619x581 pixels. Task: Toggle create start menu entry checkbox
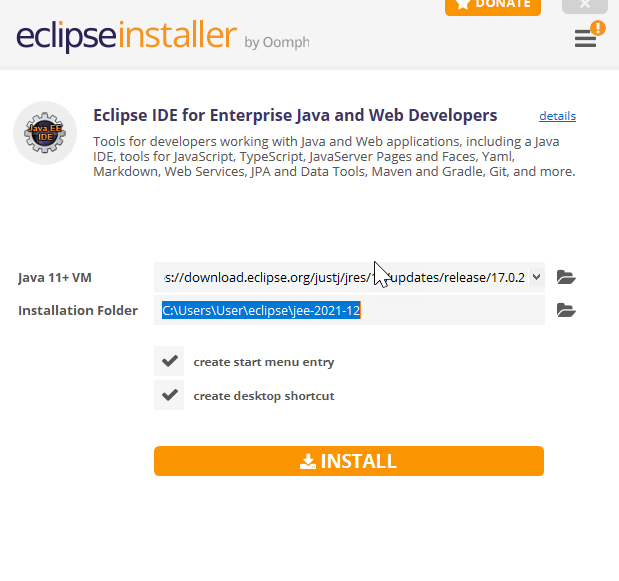pos(169,361)
